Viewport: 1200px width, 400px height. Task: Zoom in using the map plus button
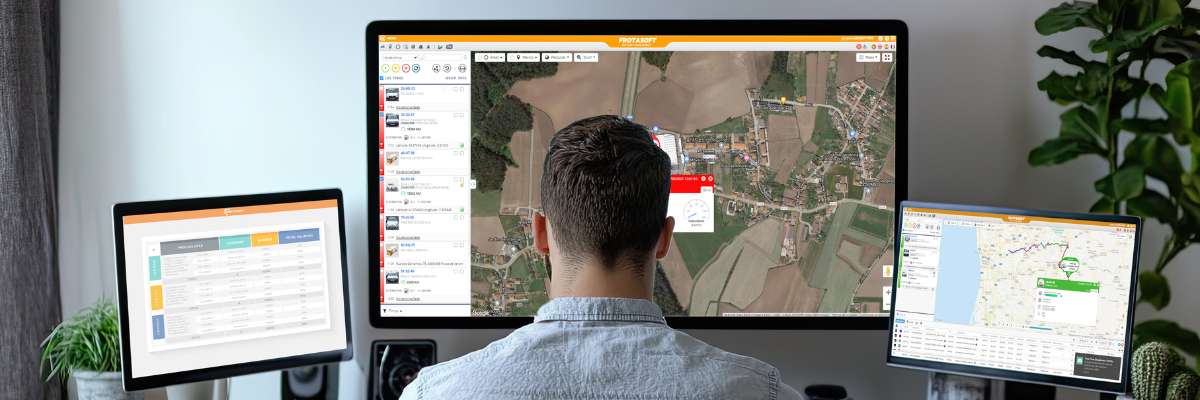[x=887, y=293]
